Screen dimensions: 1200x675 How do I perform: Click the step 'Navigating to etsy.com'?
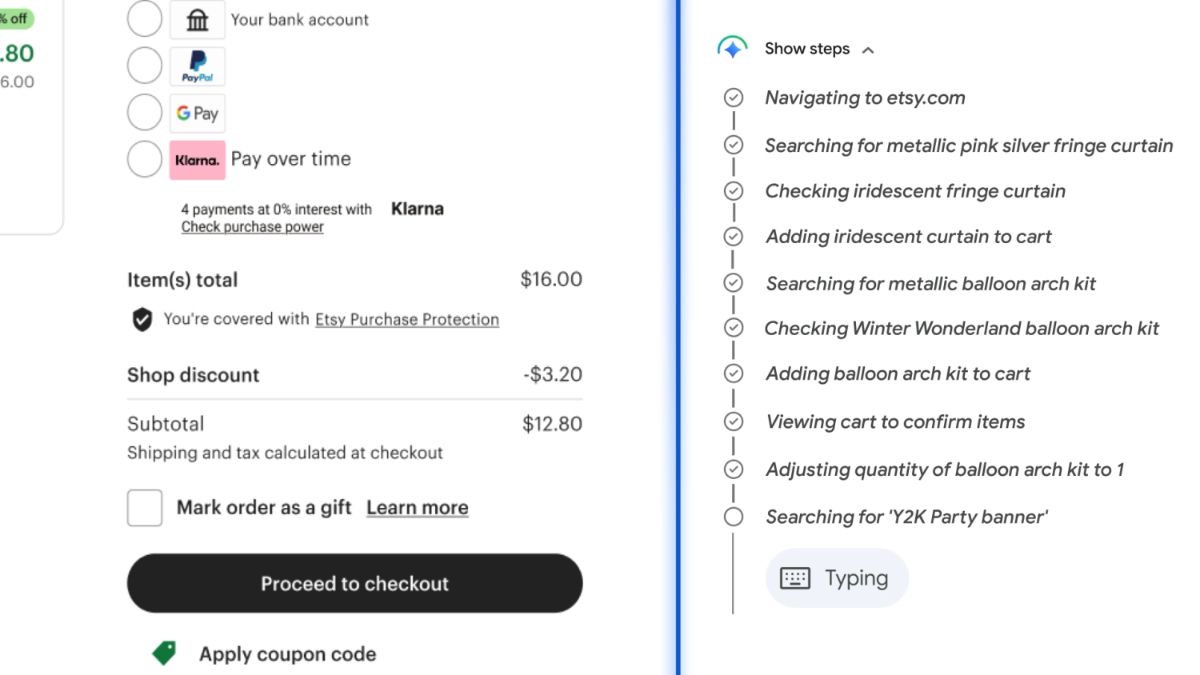coord(865,98)
